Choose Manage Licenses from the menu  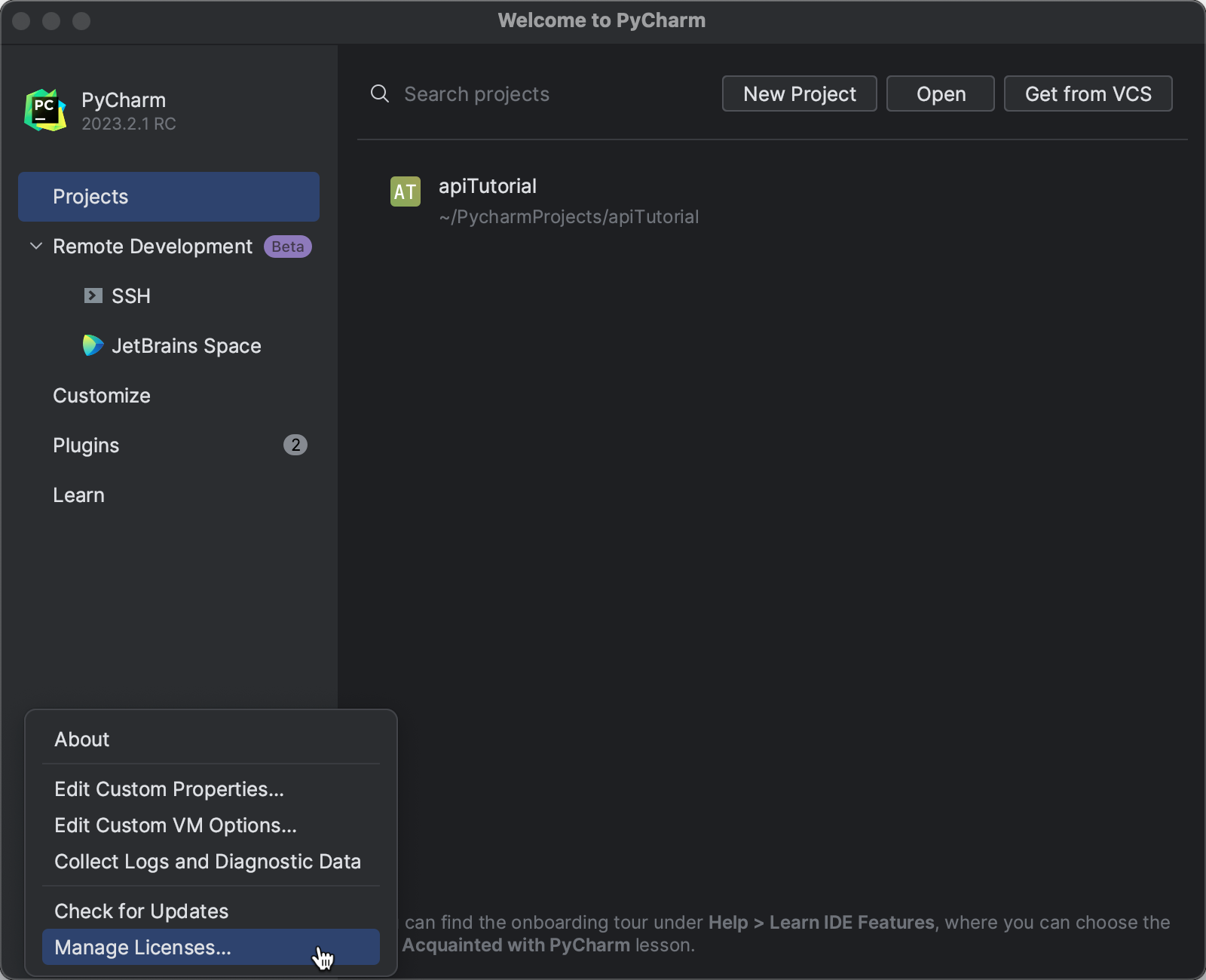pos(143,948)
